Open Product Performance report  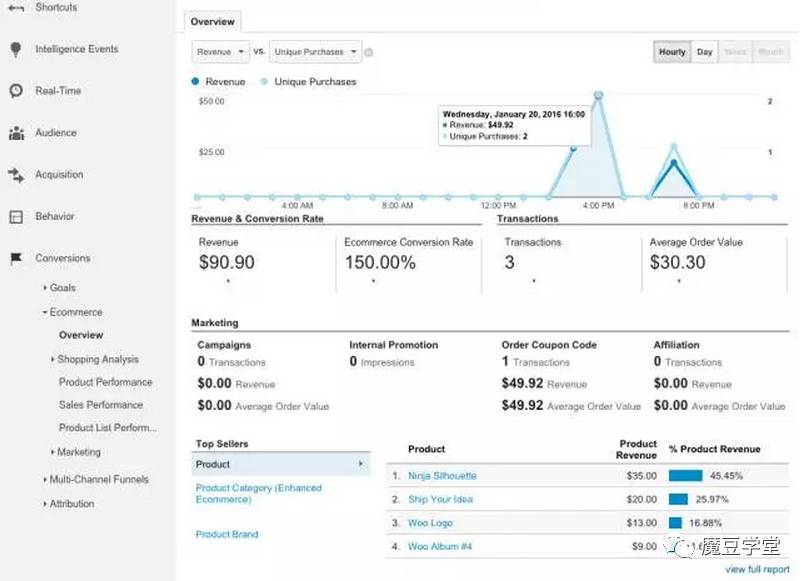click(x=105, y=383)
